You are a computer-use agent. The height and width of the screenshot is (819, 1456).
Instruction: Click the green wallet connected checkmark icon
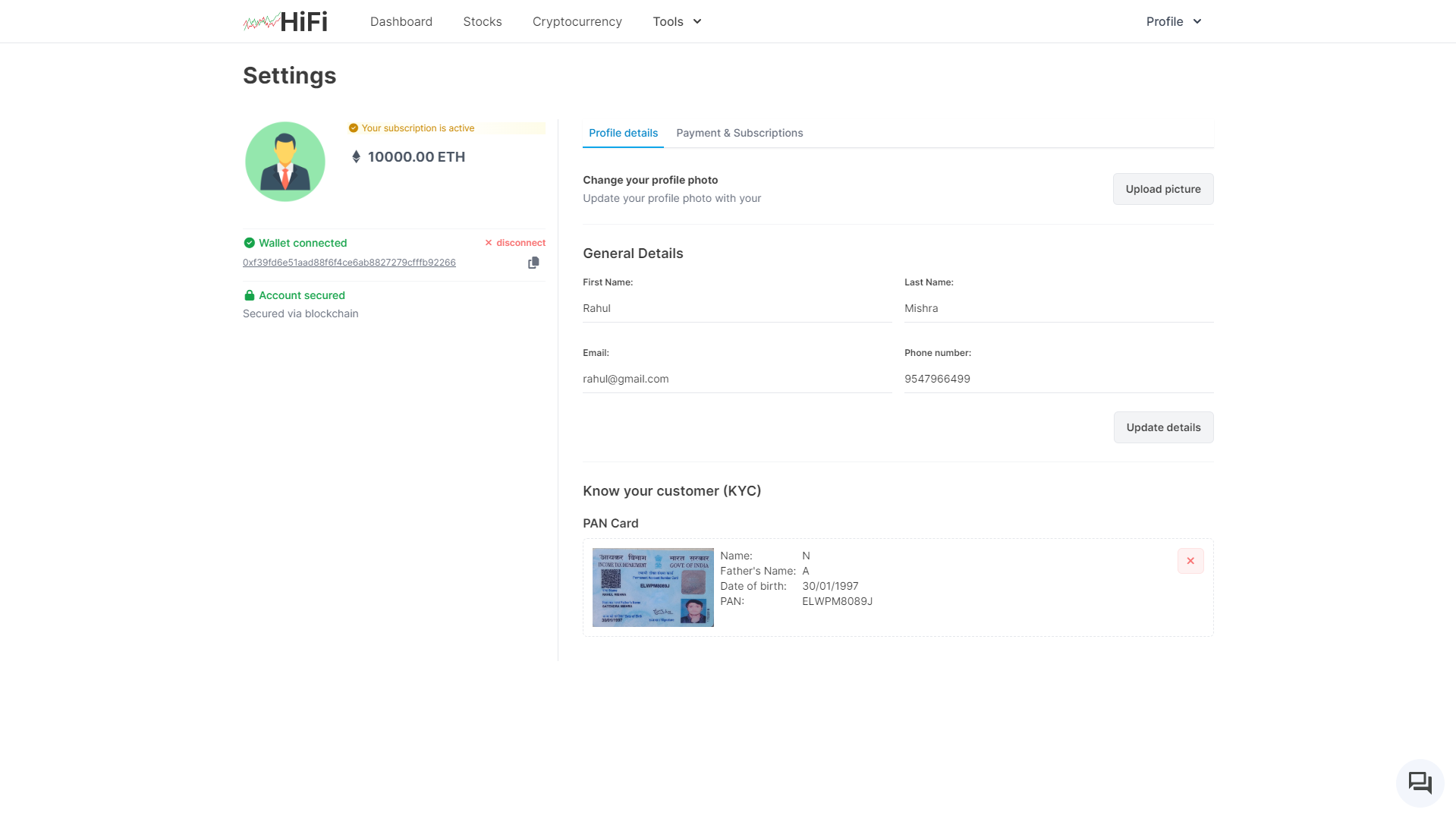click(249, 243)
